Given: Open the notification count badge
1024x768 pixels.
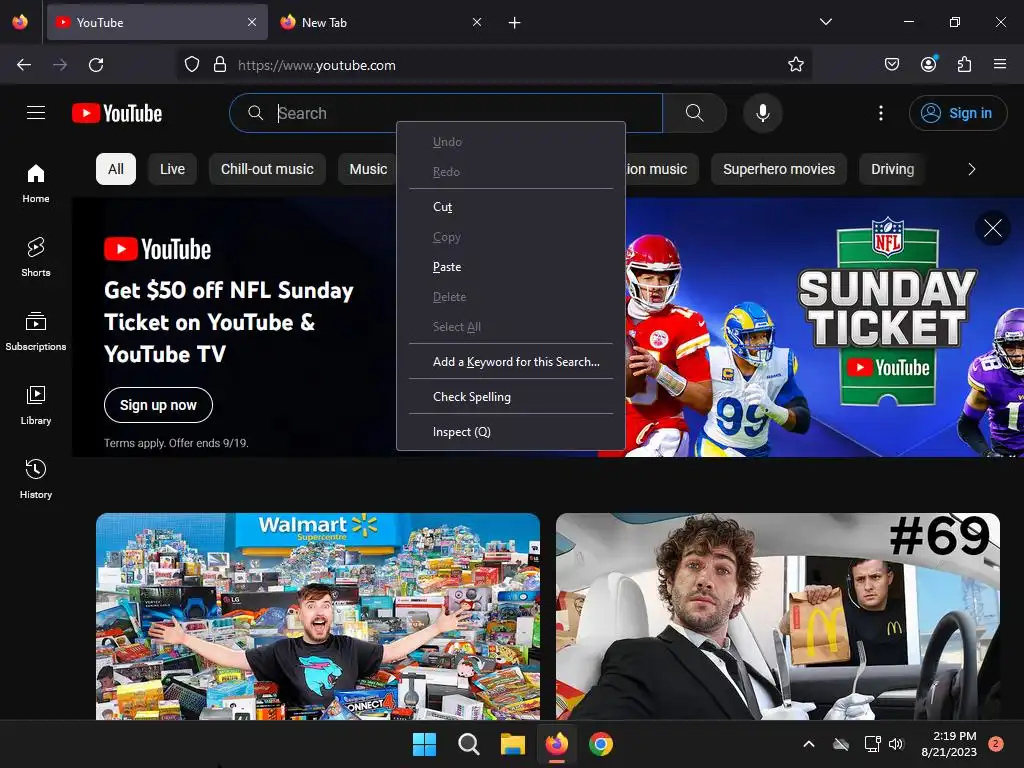Looking at the screenshot, I should [995, 744].
